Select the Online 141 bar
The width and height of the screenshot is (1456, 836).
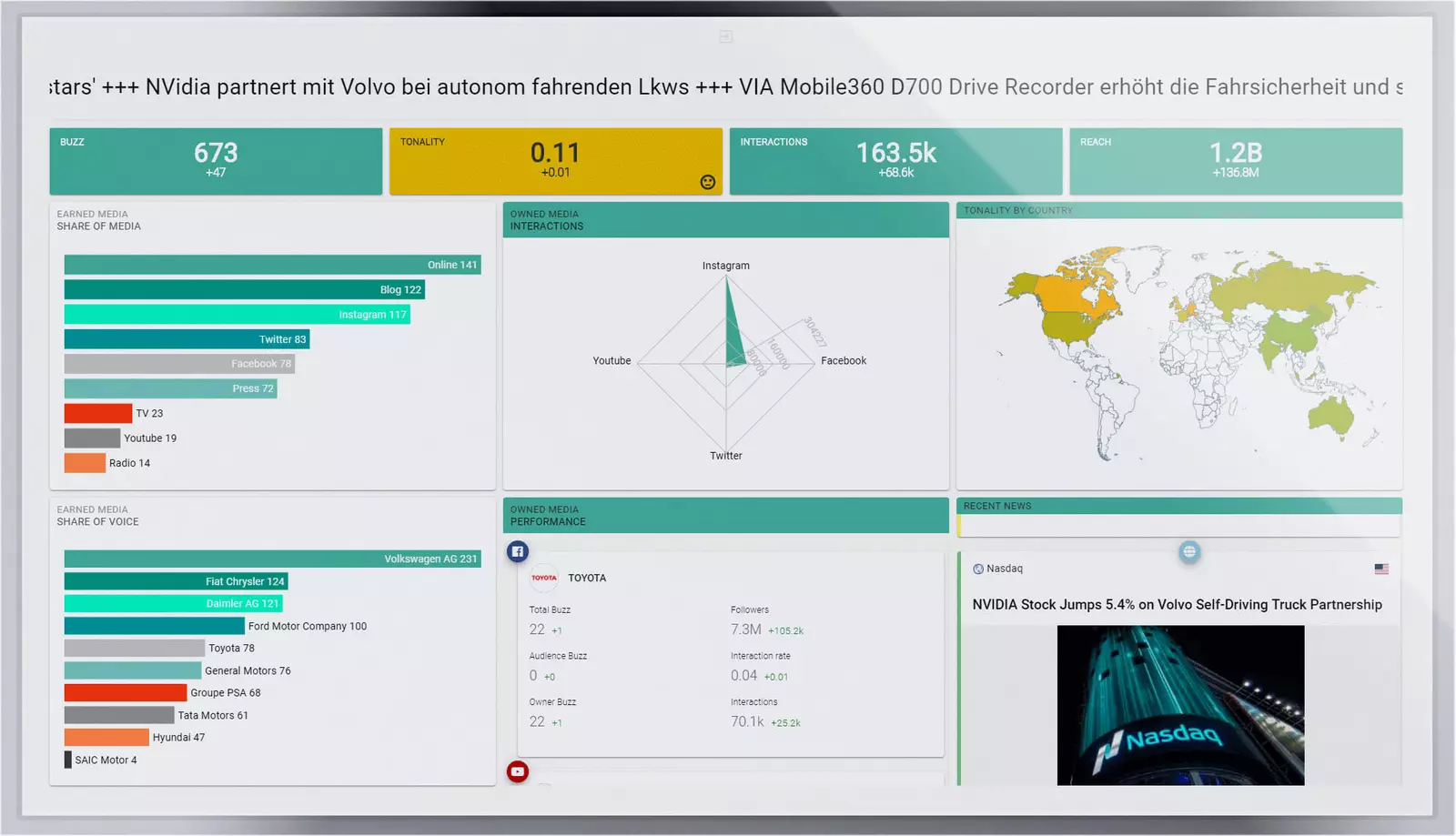[x=272, y=265]
